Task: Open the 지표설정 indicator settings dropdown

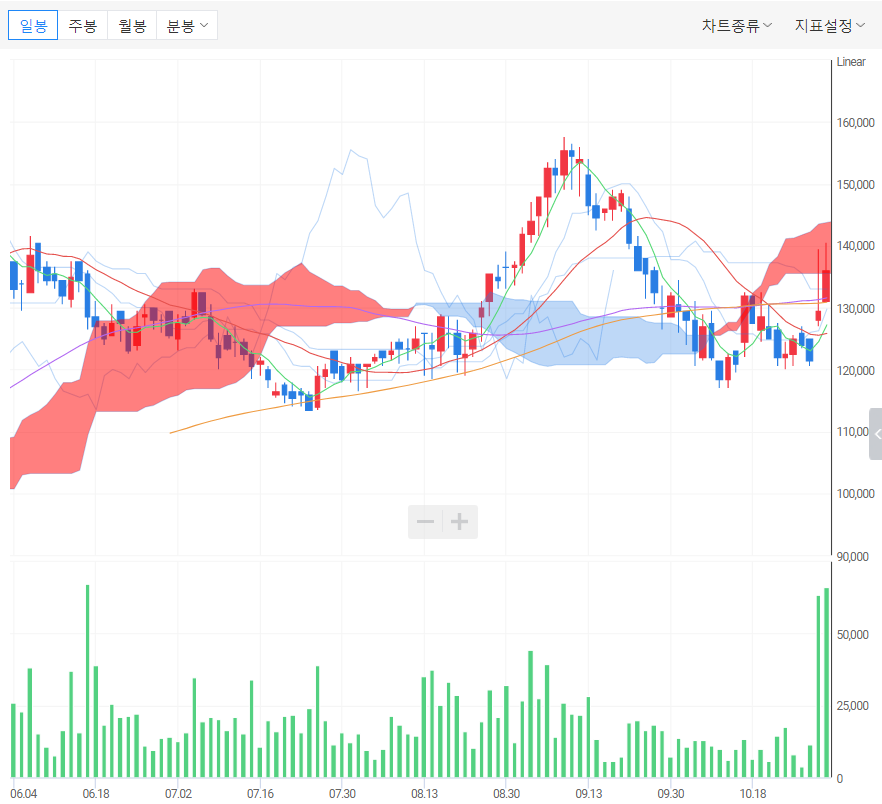Action: click(x=829, y=25)
